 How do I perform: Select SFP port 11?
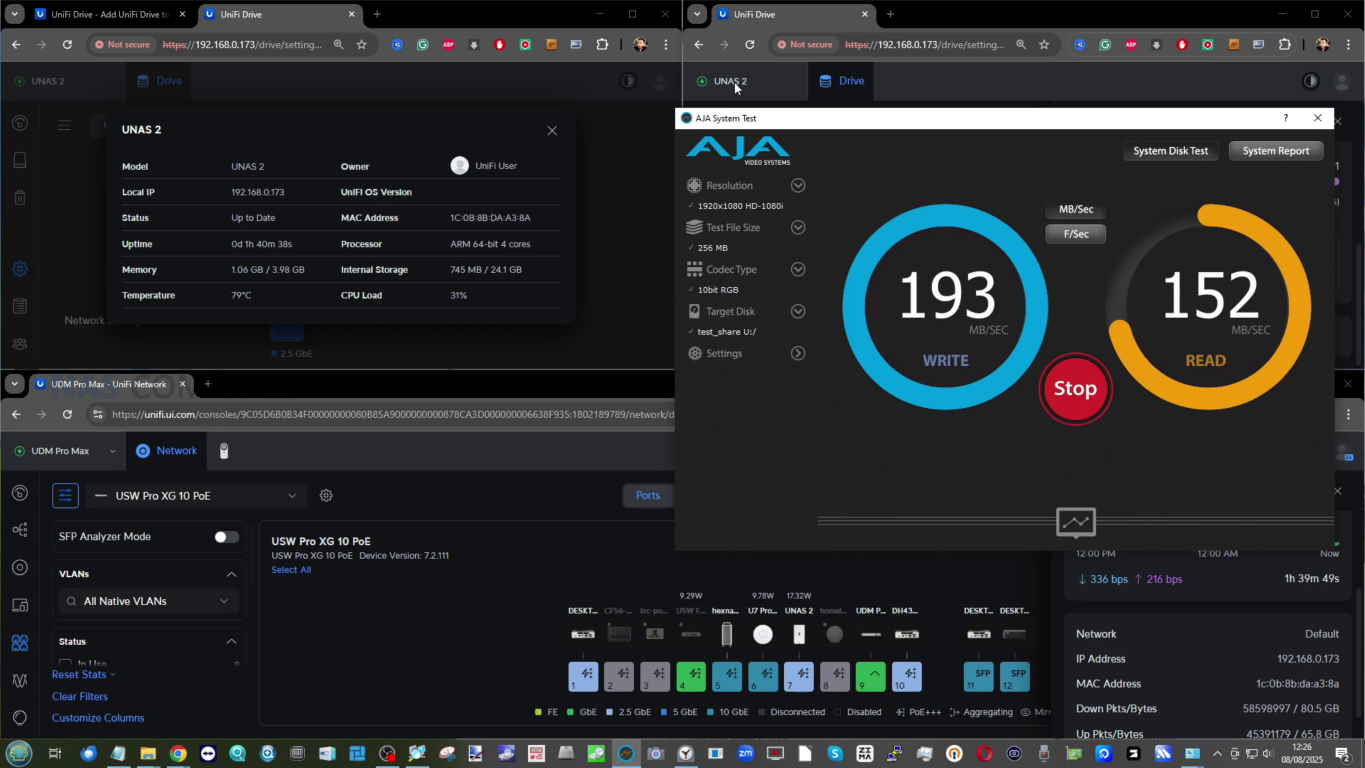979,677
